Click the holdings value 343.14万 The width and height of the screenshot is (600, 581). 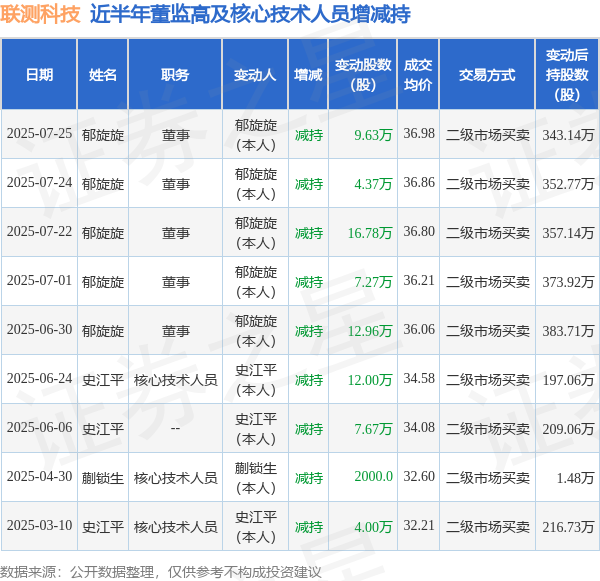coord(568,135)
